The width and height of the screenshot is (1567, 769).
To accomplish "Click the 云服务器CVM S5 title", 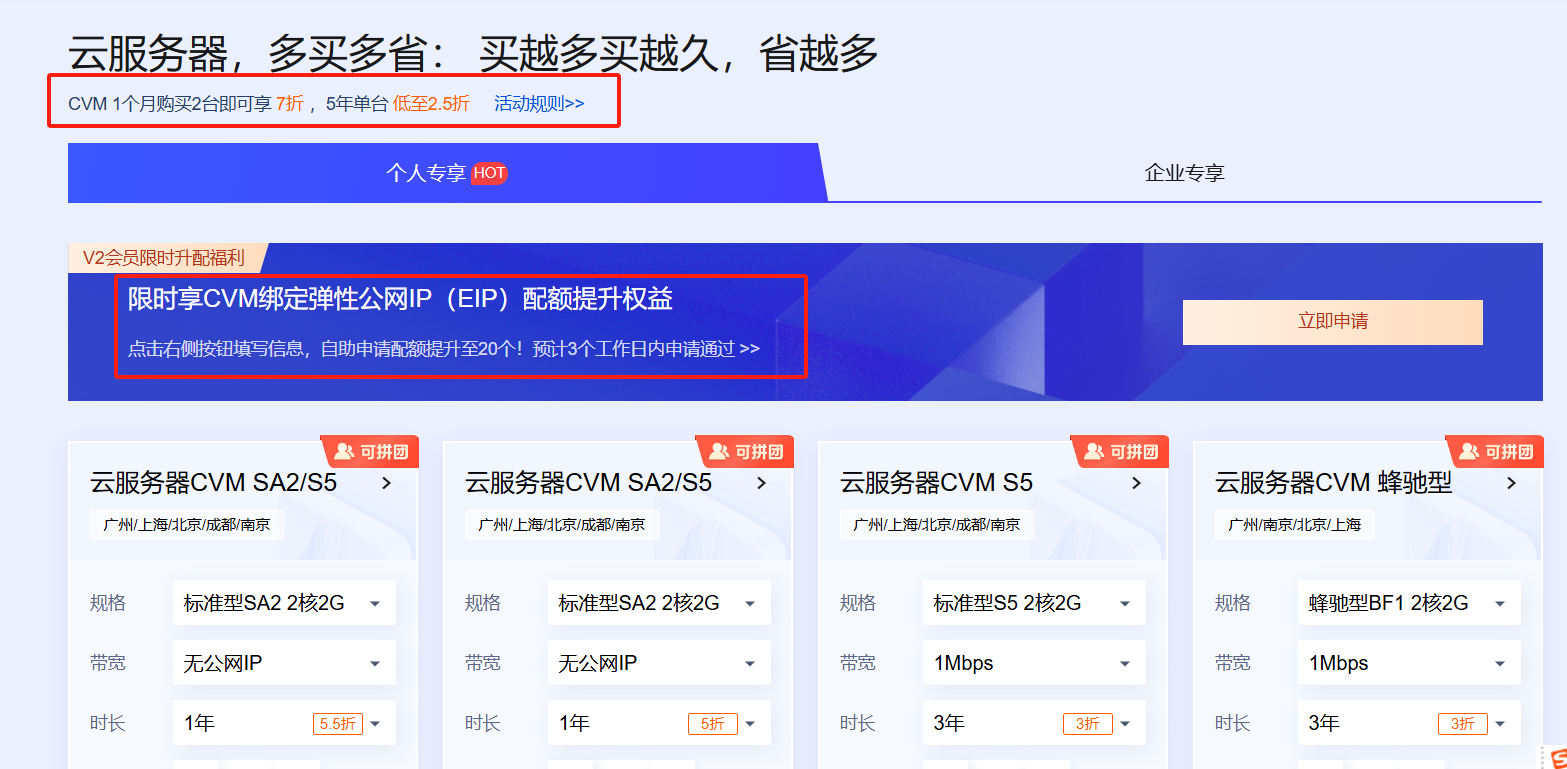I will pyautogui.click(x=936, y=483).
